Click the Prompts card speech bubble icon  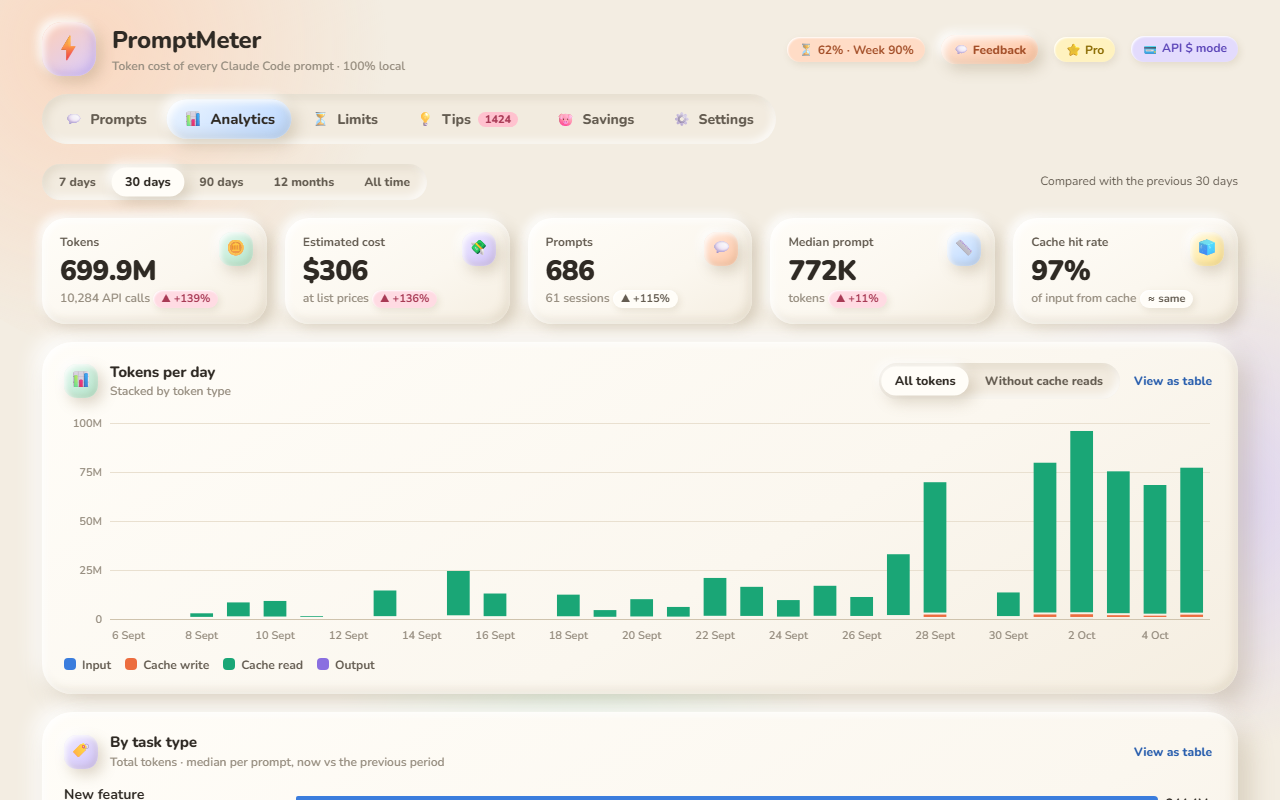(x=722, y=248)
